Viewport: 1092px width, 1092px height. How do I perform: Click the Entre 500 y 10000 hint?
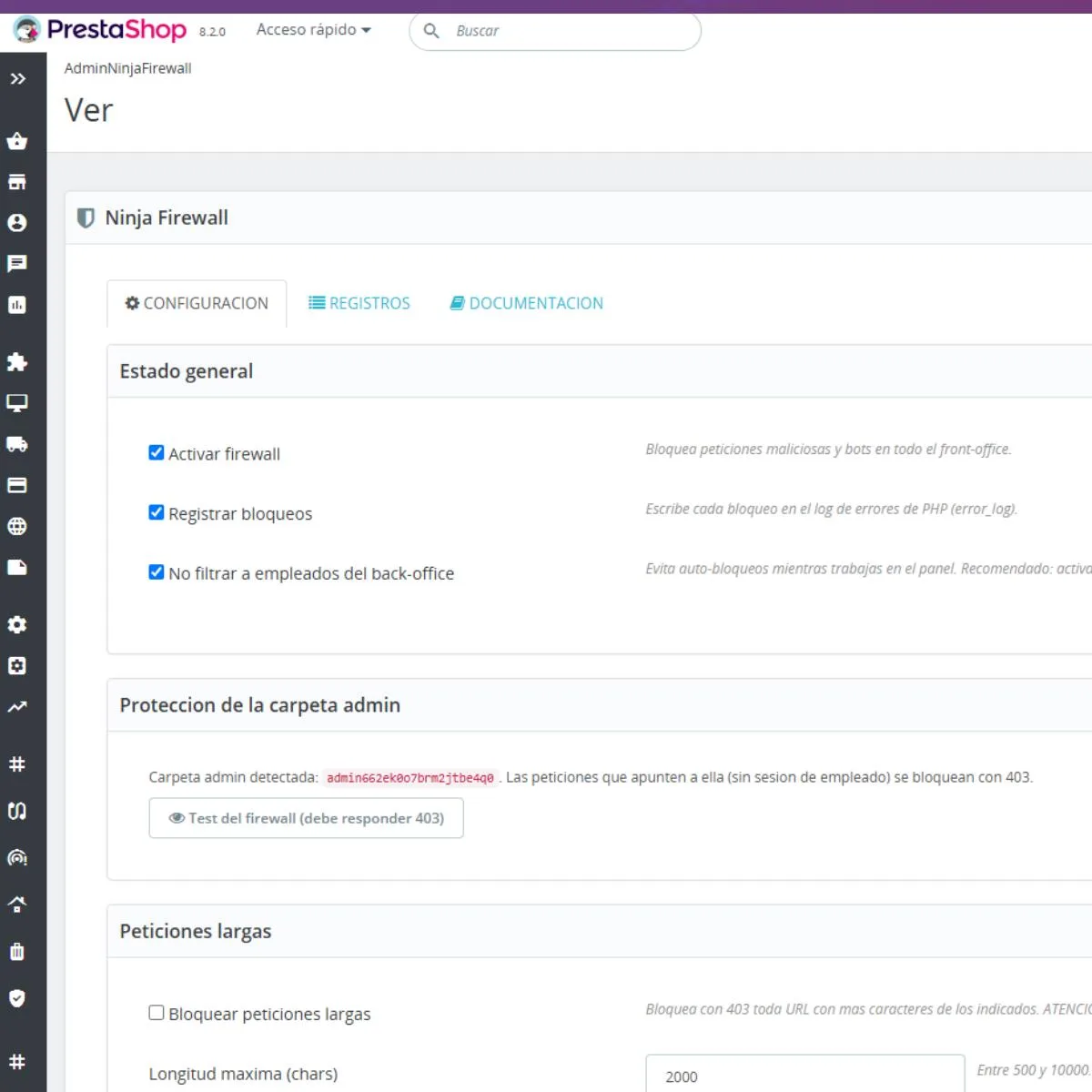[1034, 1070]
